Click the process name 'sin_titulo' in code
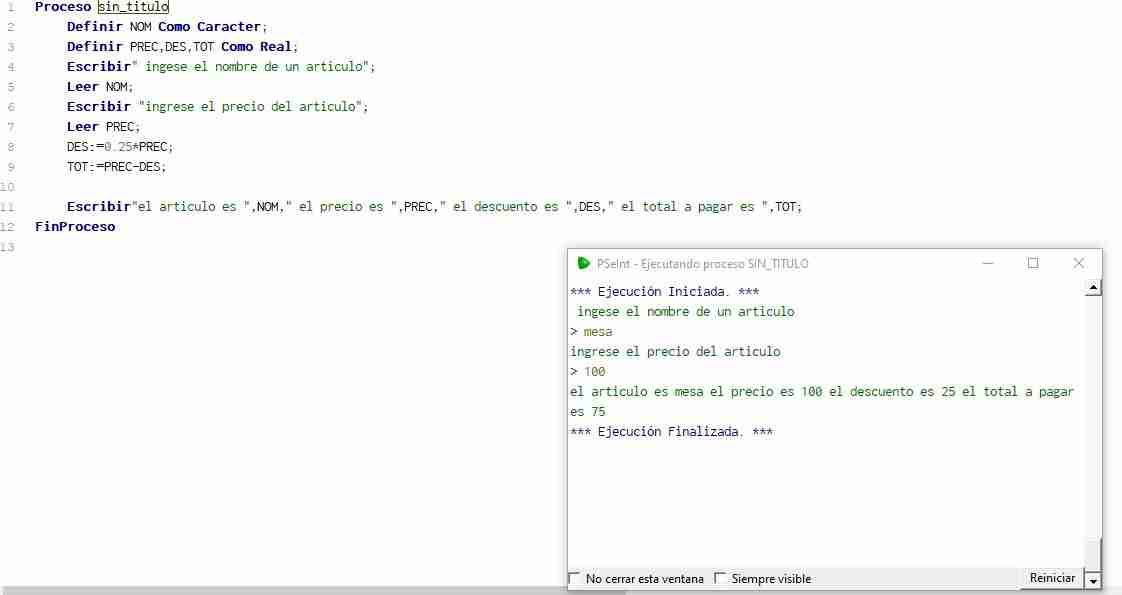The height and width of the screenshot is (595, 1122). point(133,7)
